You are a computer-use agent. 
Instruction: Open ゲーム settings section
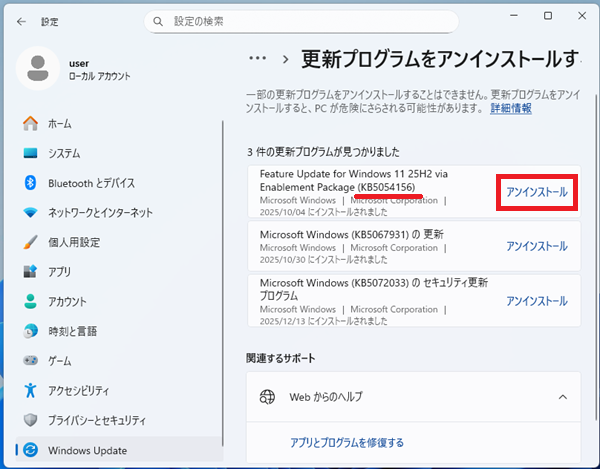pyautogui.click(x=59, y=360)
